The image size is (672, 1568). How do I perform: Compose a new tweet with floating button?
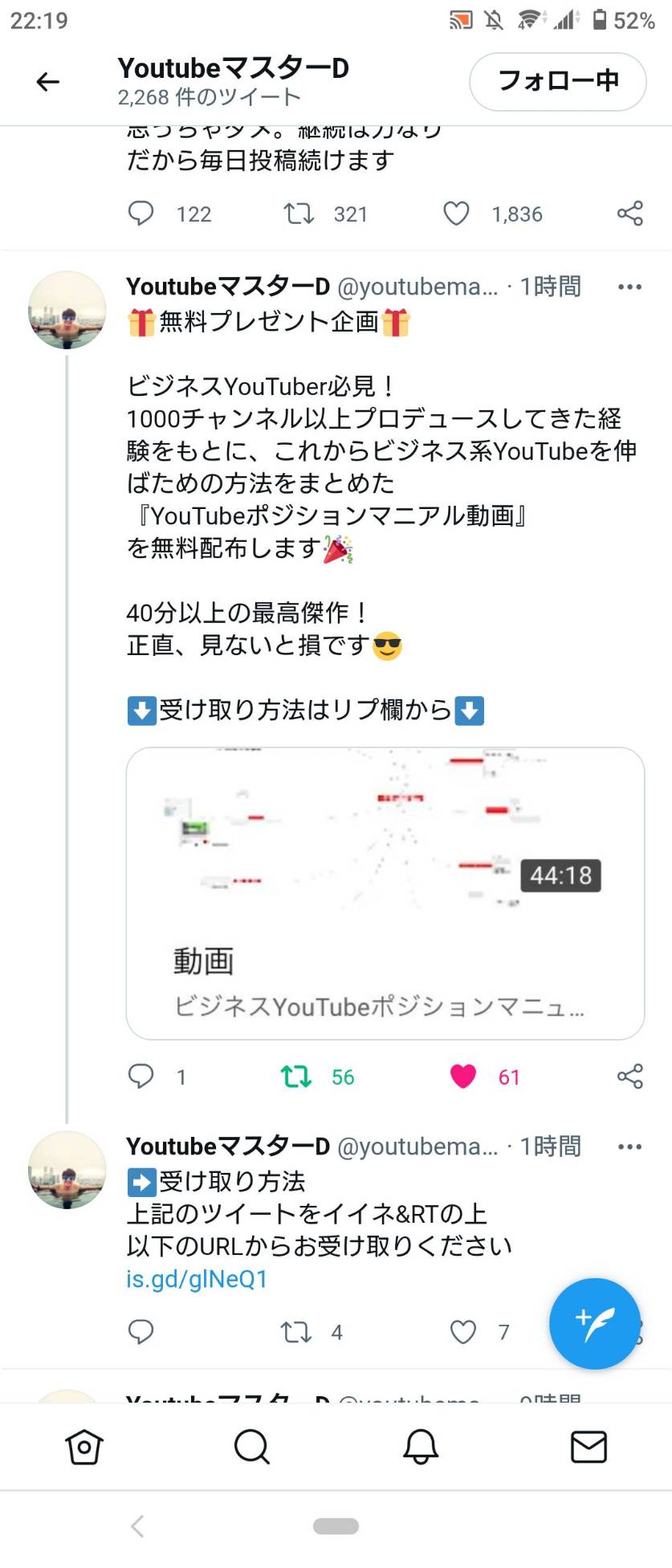(x=595, y=1323)
